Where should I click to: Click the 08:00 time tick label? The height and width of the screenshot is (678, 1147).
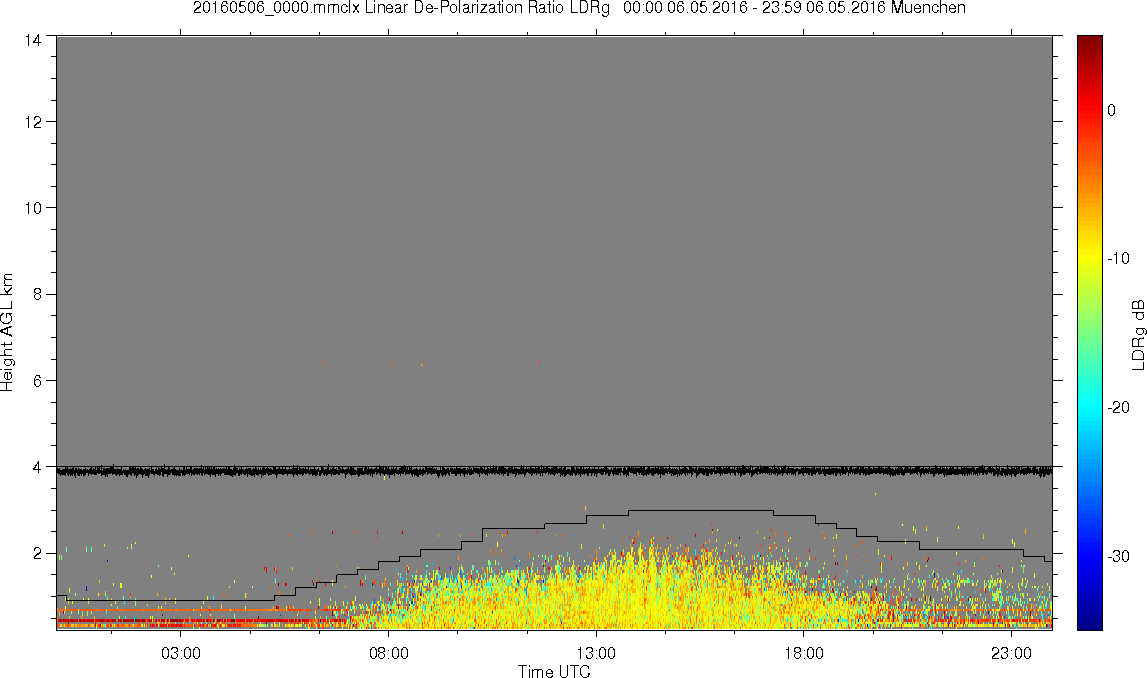click(388, 653)
